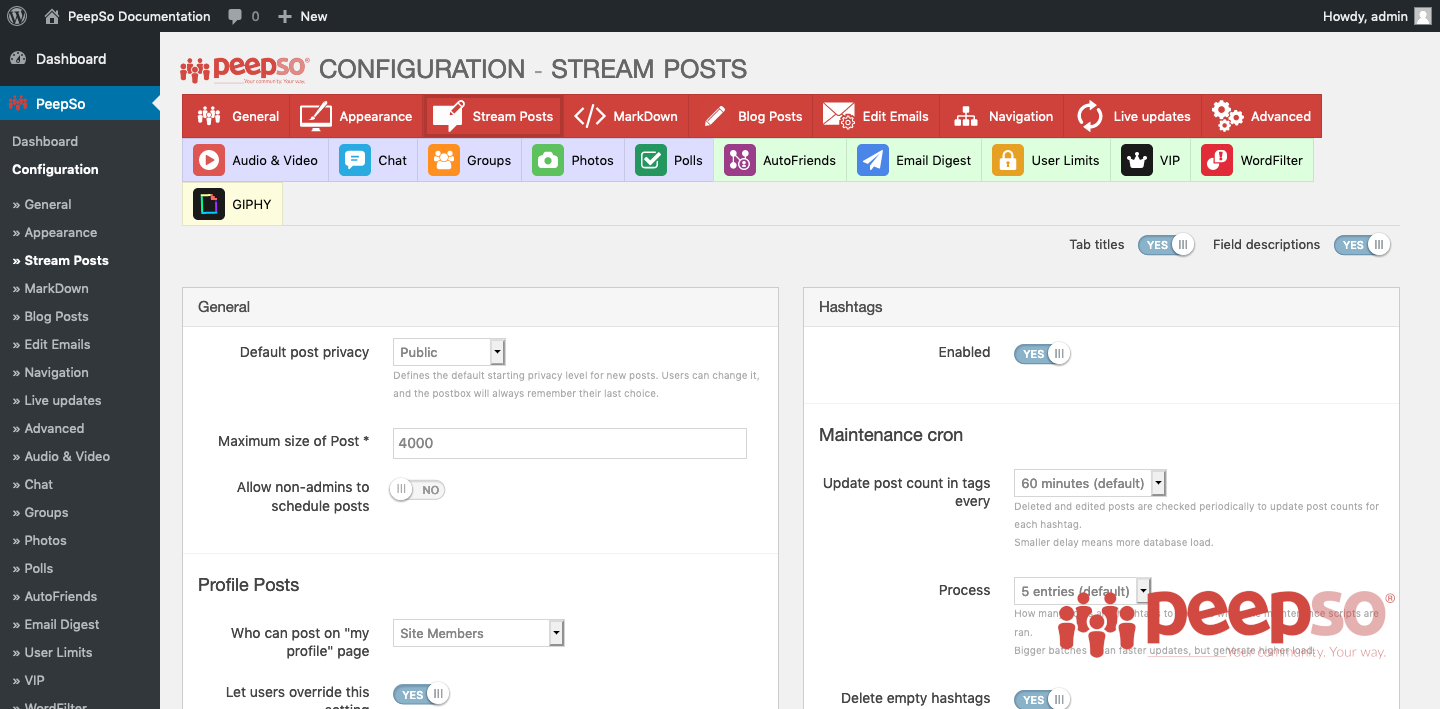Click the General tab people icon
The image size is (1440, 709).
click(x=209, y=116)
